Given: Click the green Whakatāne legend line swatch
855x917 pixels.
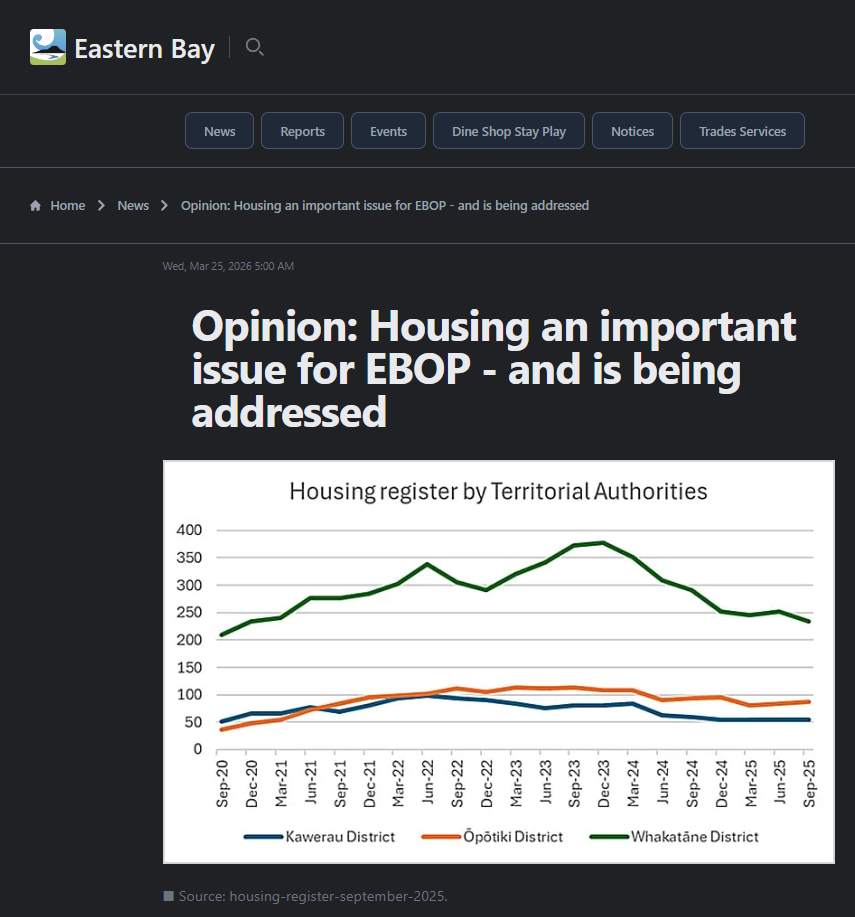Looking at the screenshot, I should tap(610, 837).
